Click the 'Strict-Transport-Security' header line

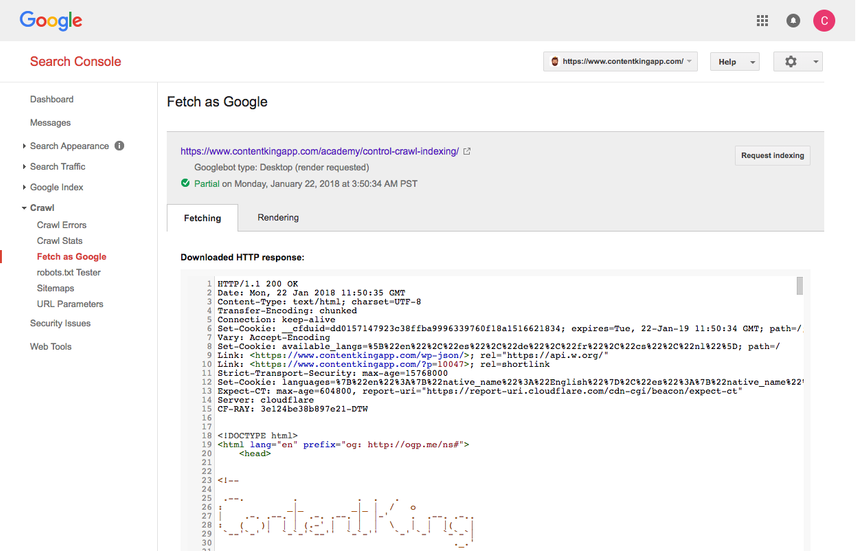[332, 374]
